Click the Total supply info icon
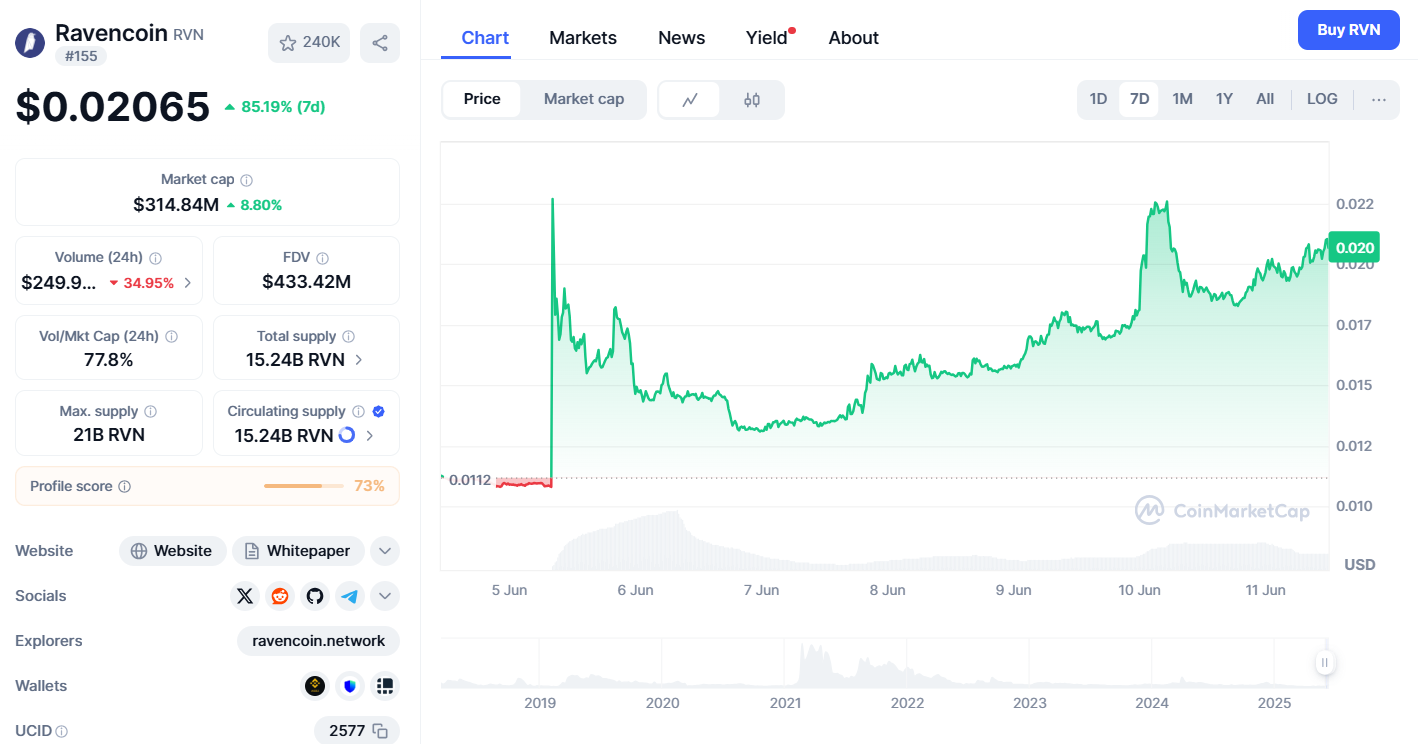This screenshot has width=1418, height=744. click(x=348, y=337)
